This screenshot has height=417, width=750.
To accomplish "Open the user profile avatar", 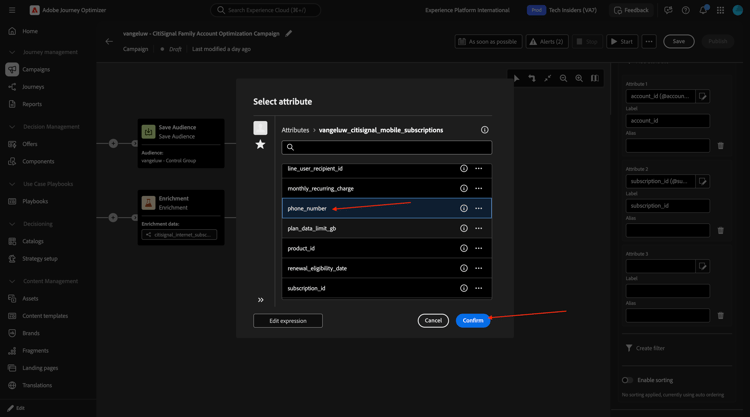I will tap(738, 10).
